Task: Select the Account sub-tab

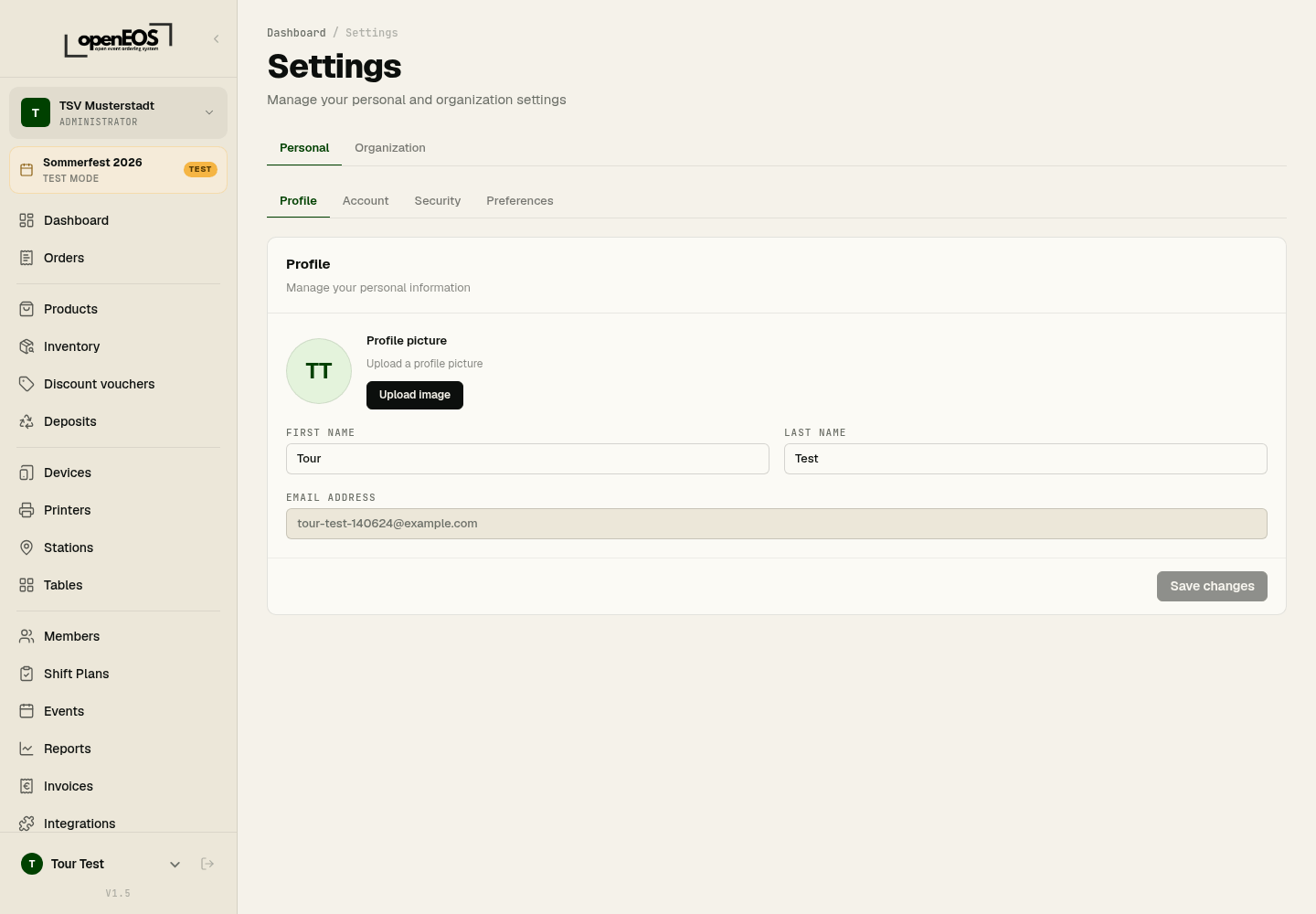Action: click(366, 201)
